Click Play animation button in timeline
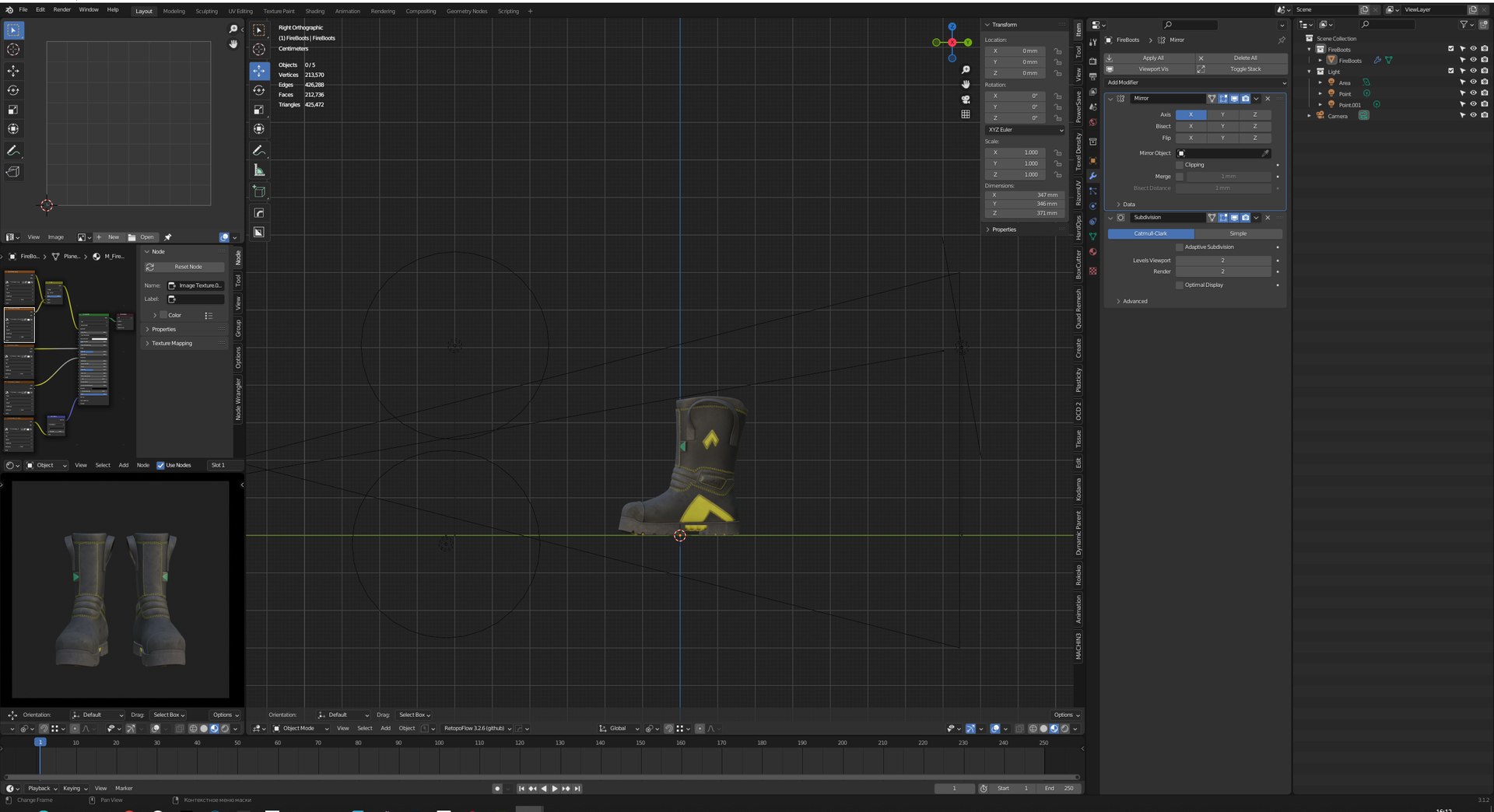 click(554, 789)
